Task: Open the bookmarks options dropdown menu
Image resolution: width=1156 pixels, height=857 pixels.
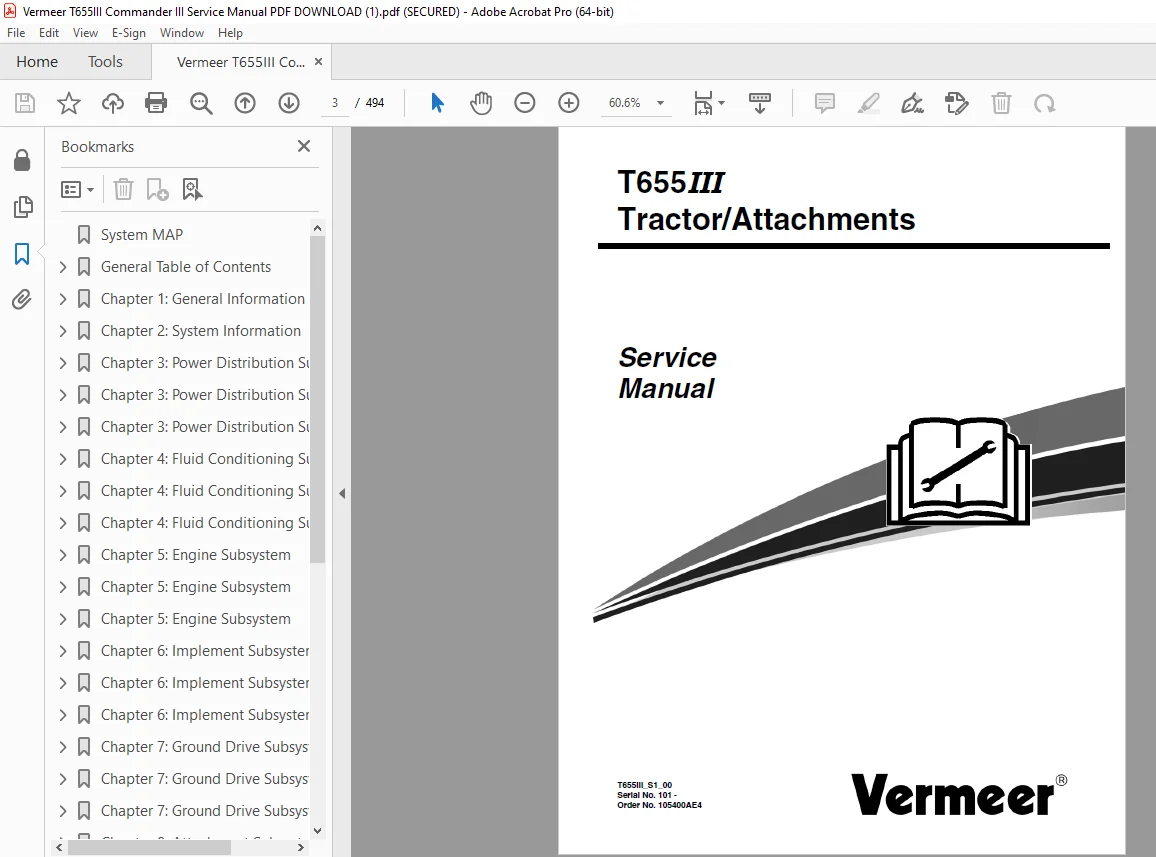Action: [77, 190]
